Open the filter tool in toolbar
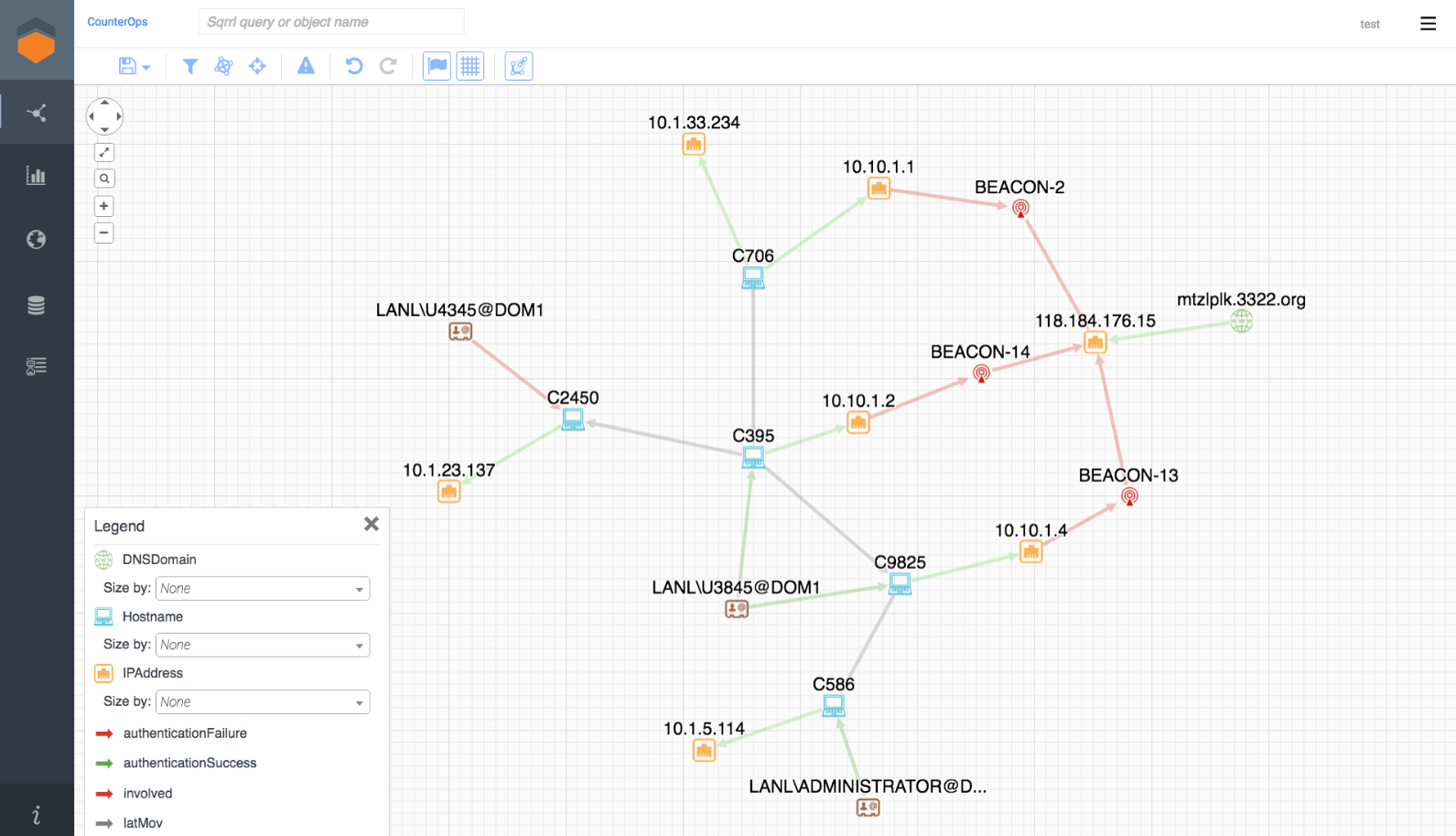This screenshot has width=1456, height=836. (190, 66)
